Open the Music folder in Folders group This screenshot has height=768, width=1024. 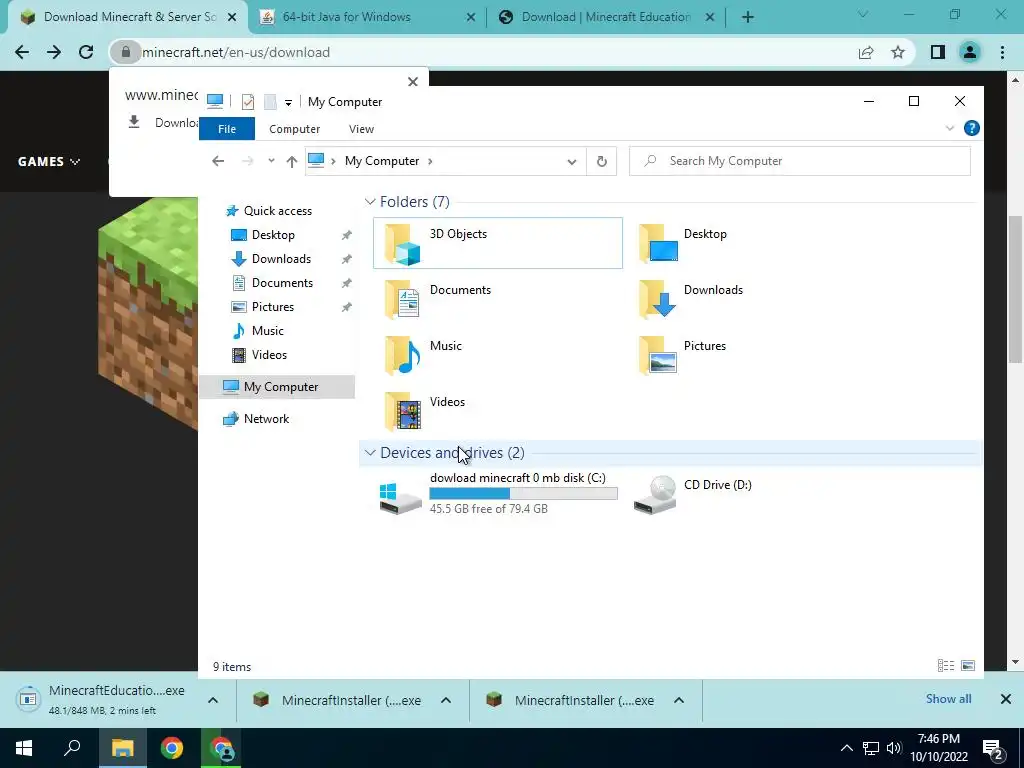pyautogui.click(x=423, y=355)
